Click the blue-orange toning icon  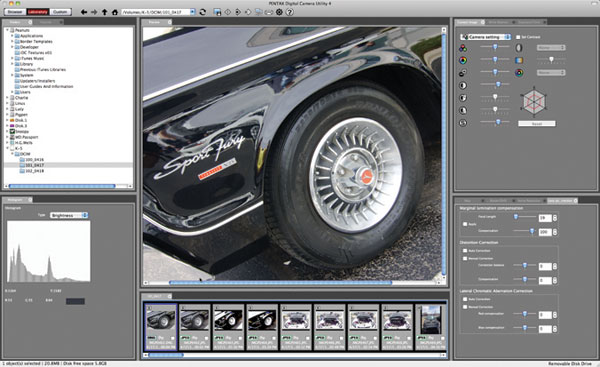coord(519,60)
